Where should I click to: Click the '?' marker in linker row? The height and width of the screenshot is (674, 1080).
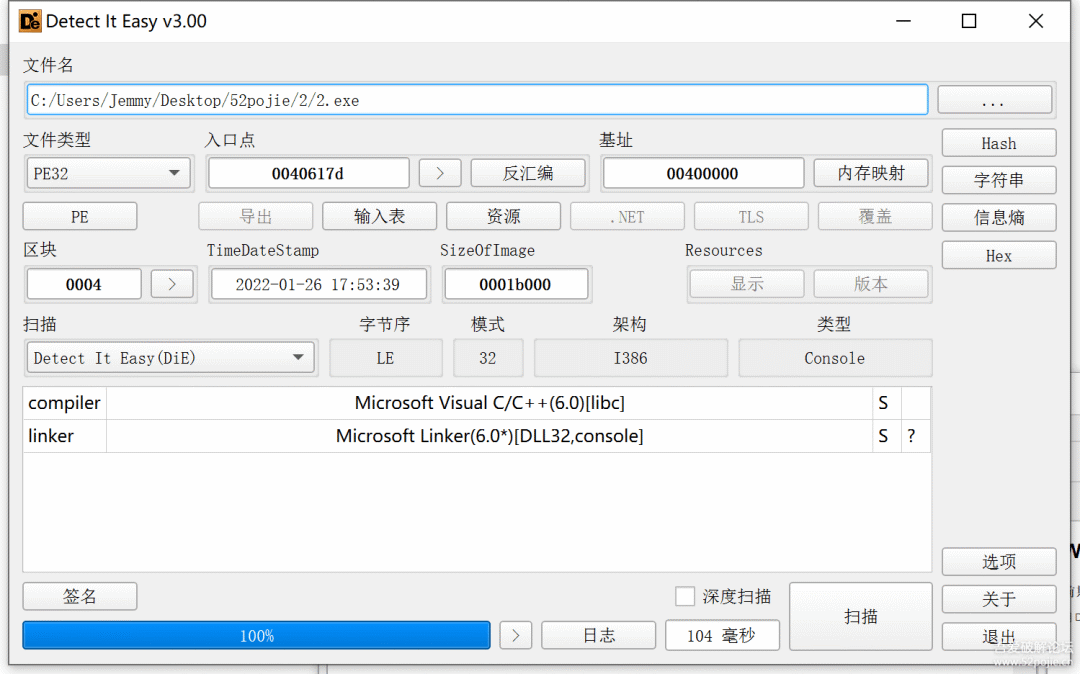(x=911, y=436)
